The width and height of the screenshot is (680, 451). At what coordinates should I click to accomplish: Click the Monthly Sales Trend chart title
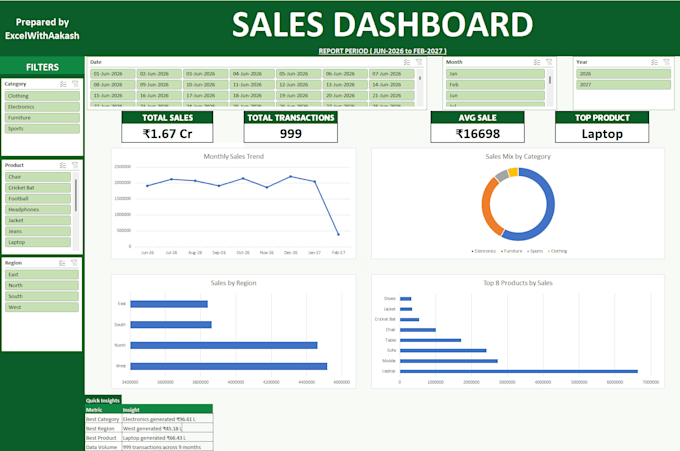point(234,157)
